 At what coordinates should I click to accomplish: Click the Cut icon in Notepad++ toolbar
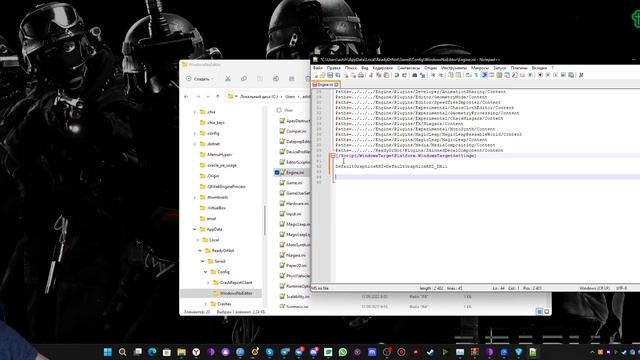[x=370, y=75]
